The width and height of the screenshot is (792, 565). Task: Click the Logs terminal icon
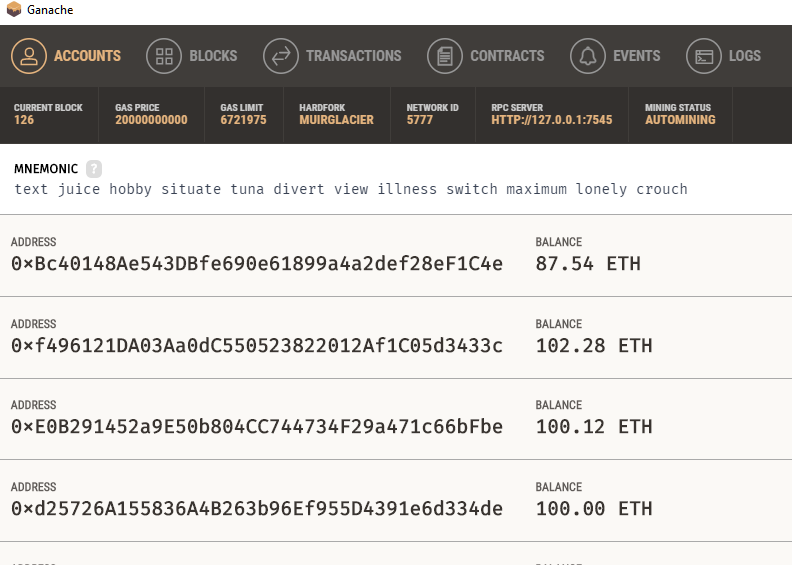pyautogui.click(x=704, y=56)
